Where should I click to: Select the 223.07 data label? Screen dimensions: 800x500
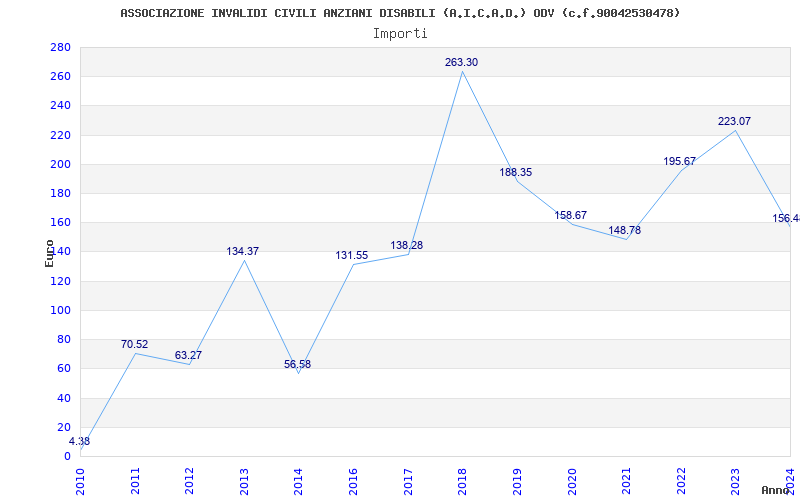(734, 121)
